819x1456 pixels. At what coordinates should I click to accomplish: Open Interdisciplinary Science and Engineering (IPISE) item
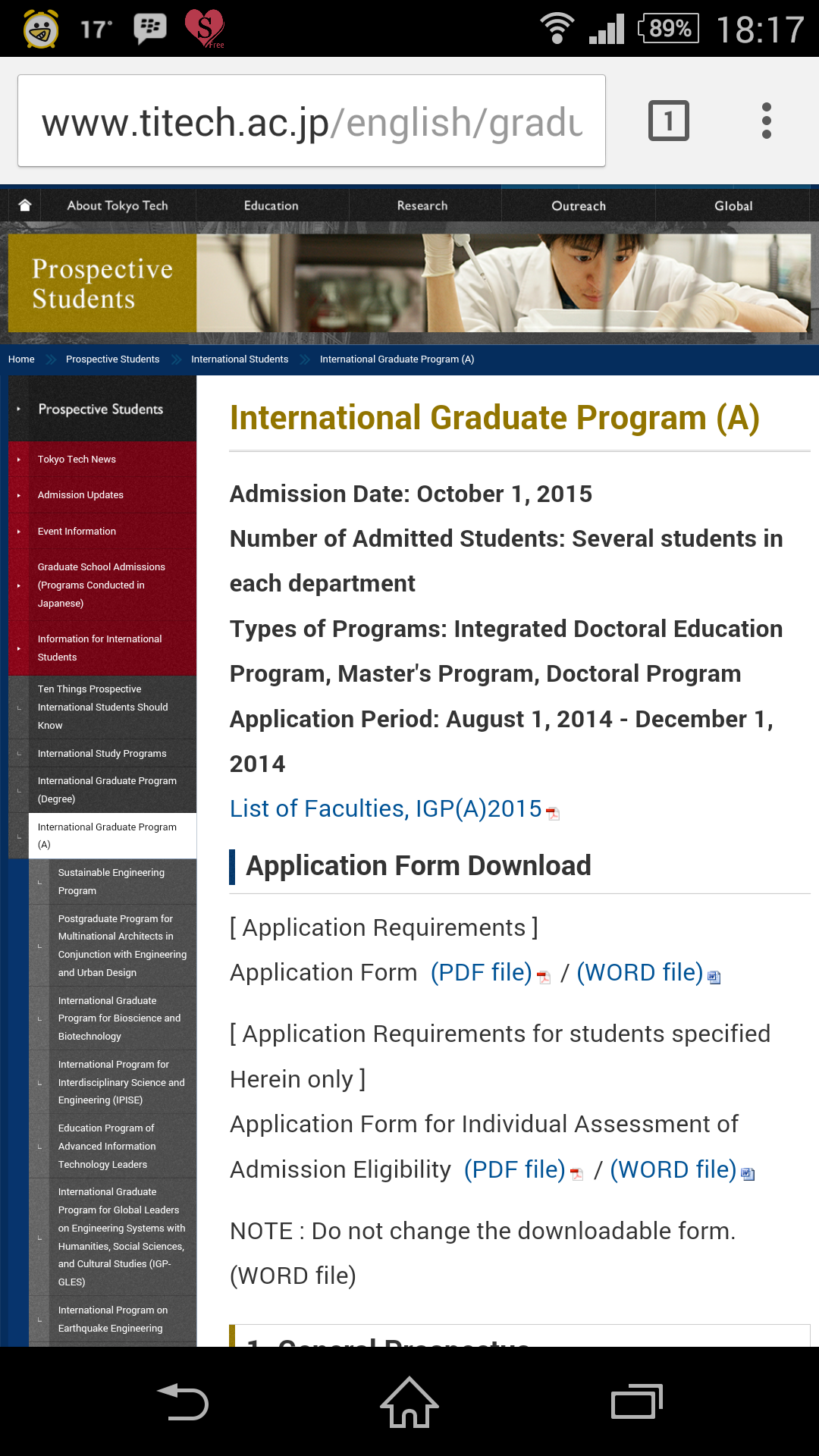click(112, 1082)
